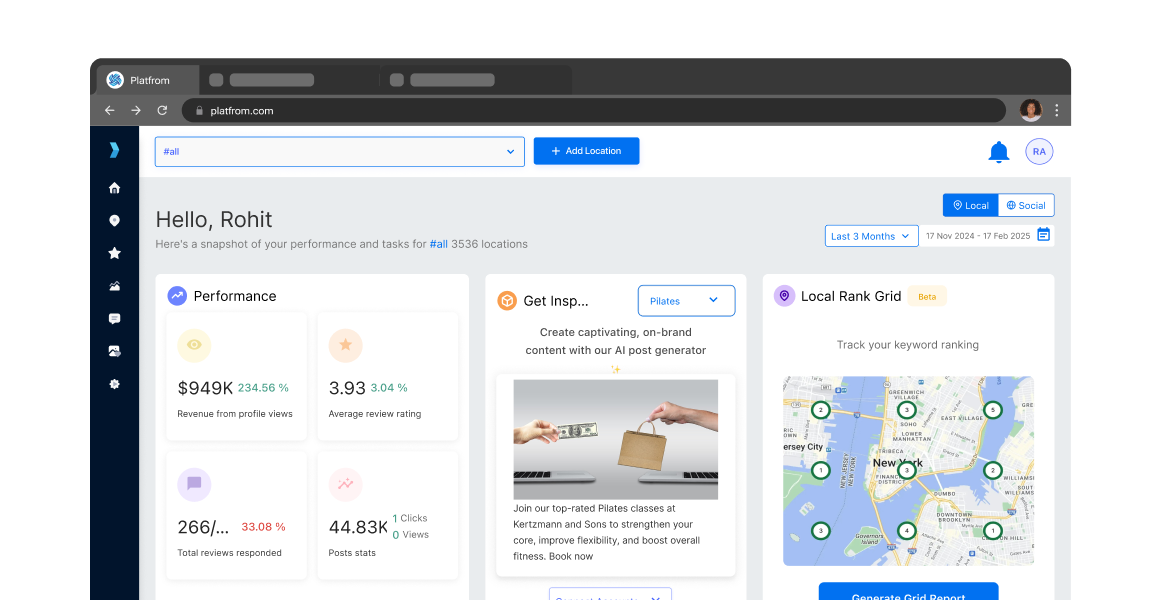Click the 3.04 % rating change
The width and height of the screenshot is (1160, 600).
(389, 388)
